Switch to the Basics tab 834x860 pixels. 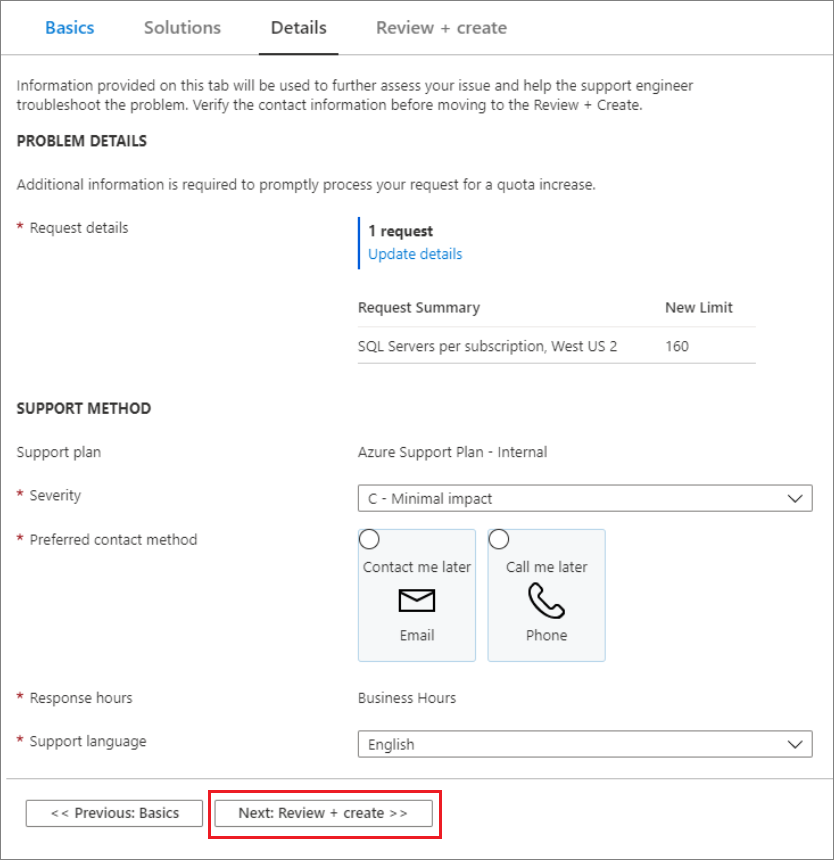pos(70,28)
